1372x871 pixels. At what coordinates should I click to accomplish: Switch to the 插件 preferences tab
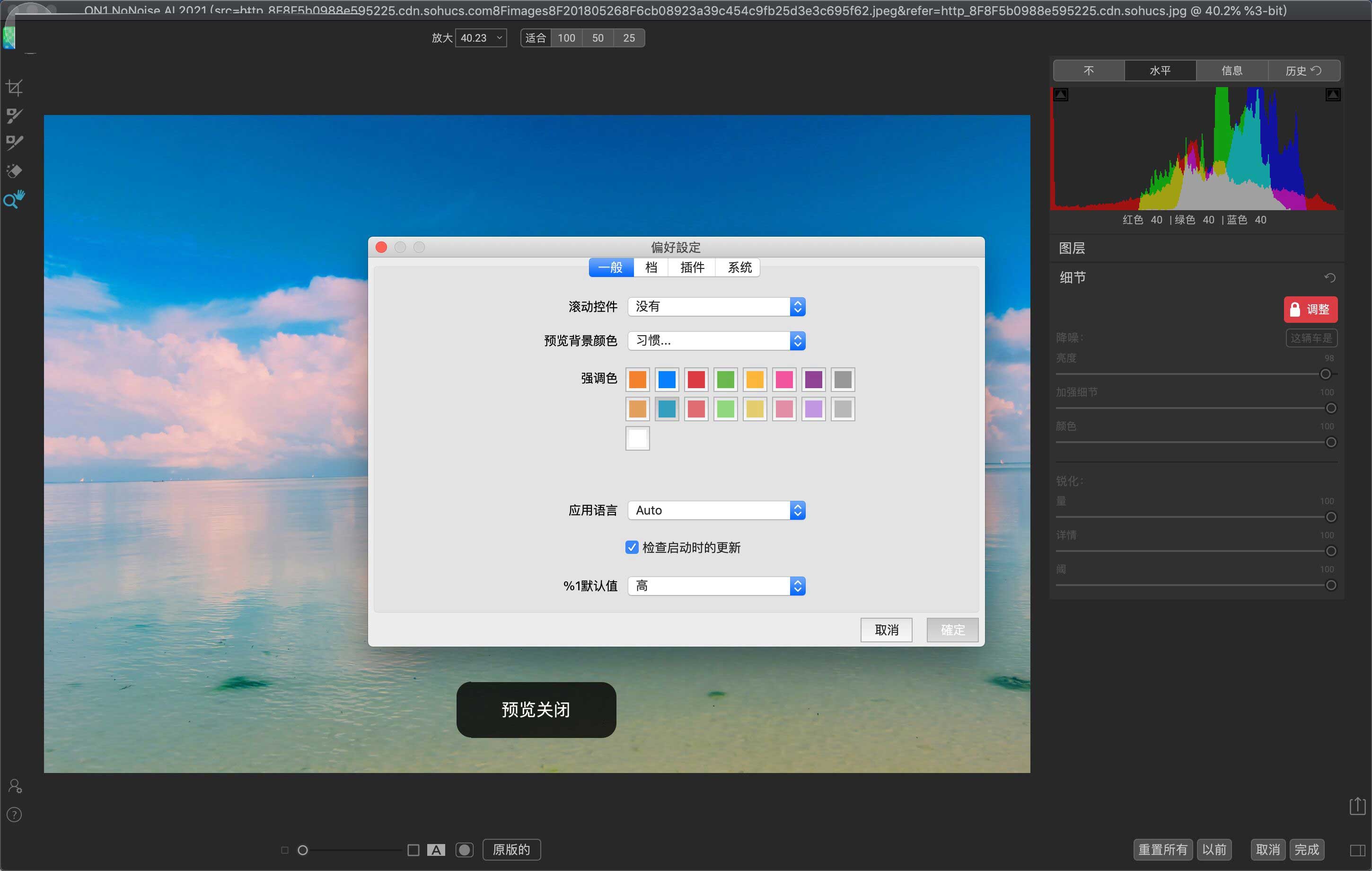[x=692, y=267]
